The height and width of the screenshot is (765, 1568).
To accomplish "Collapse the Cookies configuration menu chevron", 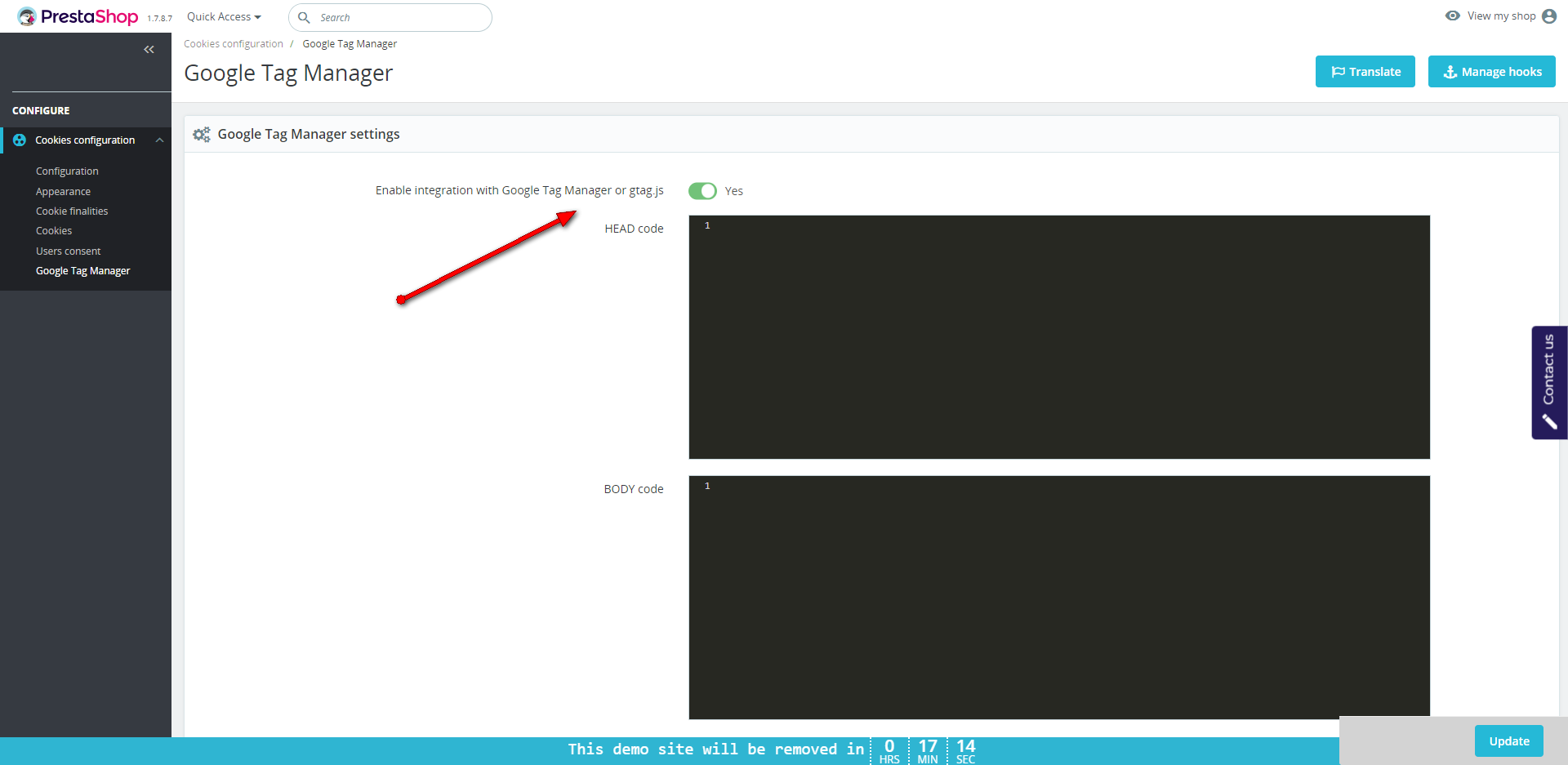I will point(160,140).
